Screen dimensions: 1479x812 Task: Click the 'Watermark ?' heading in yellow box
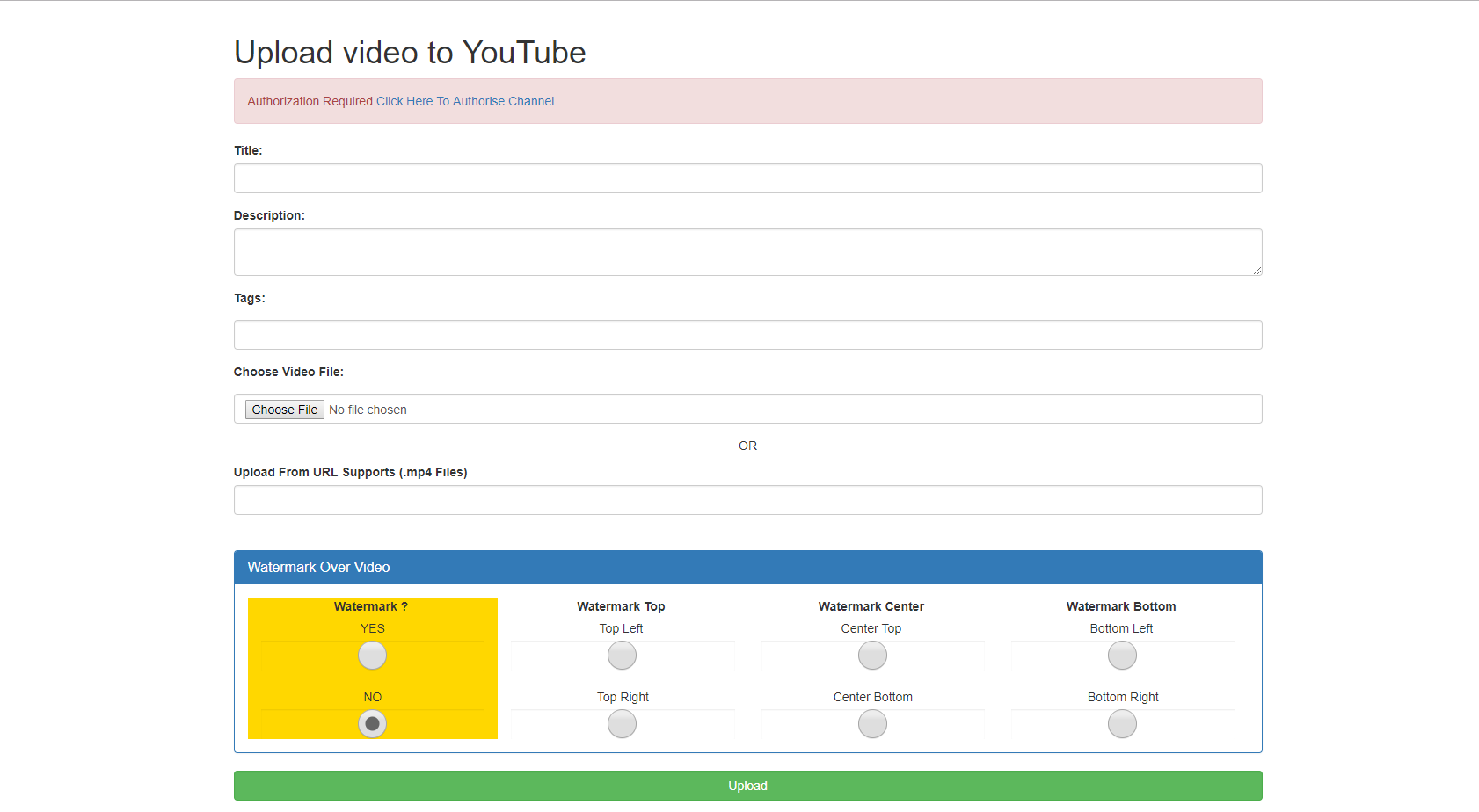(371, 606)
